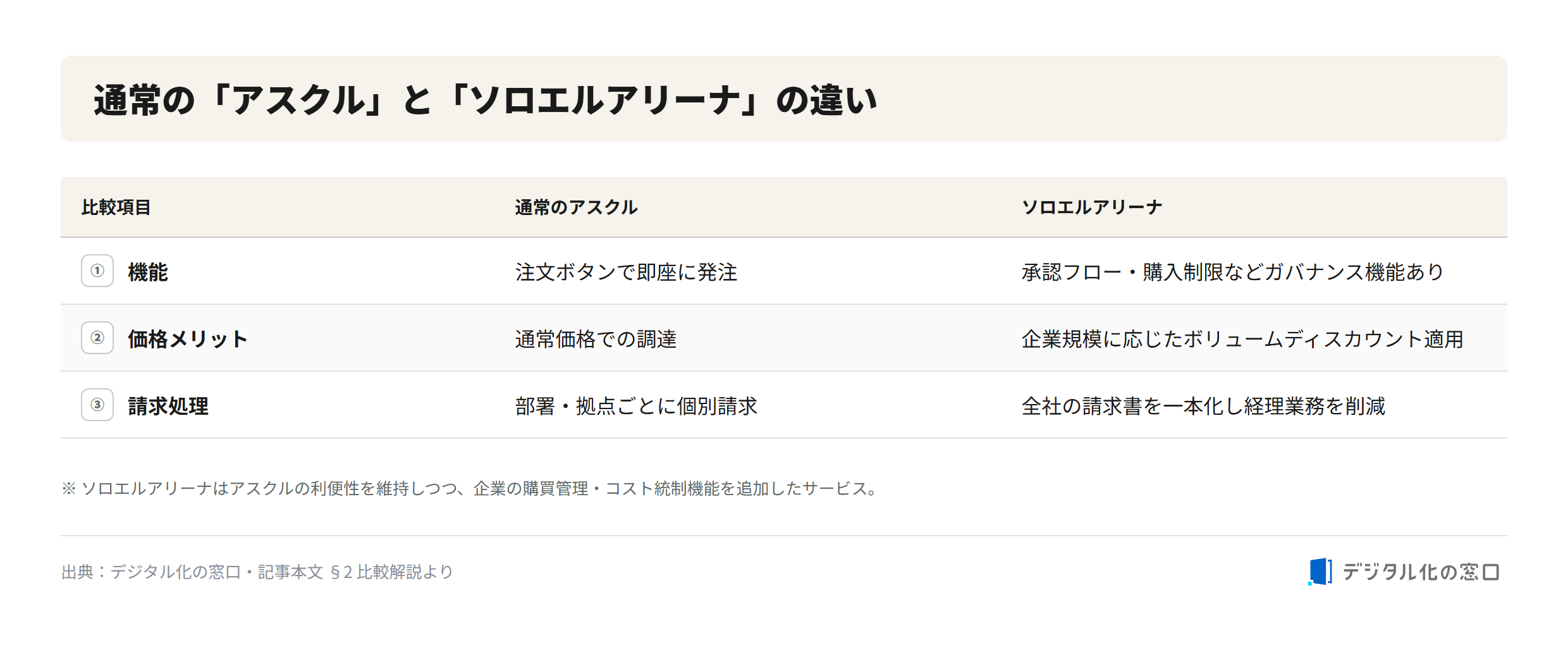Select the 通常のアスクル column header

pos(576,207)
